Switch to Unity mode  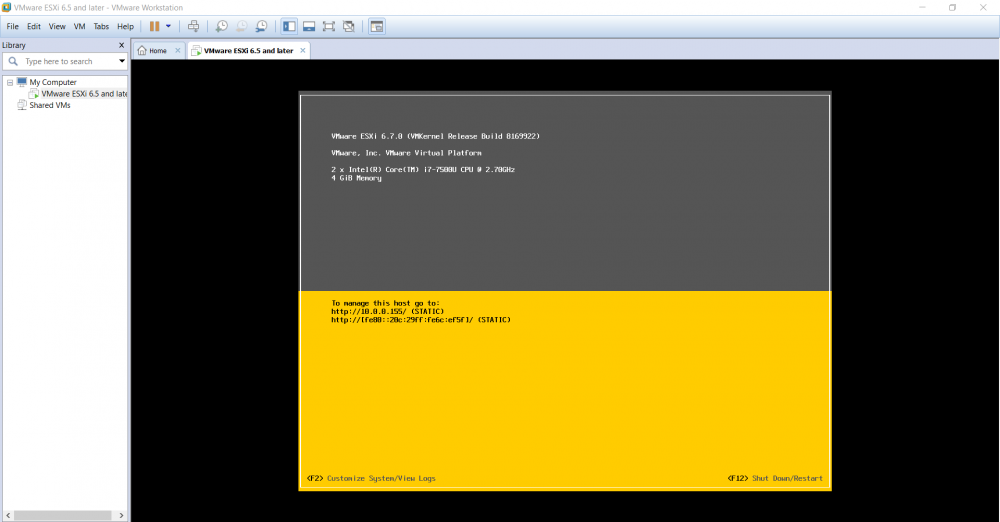(348, 26)
